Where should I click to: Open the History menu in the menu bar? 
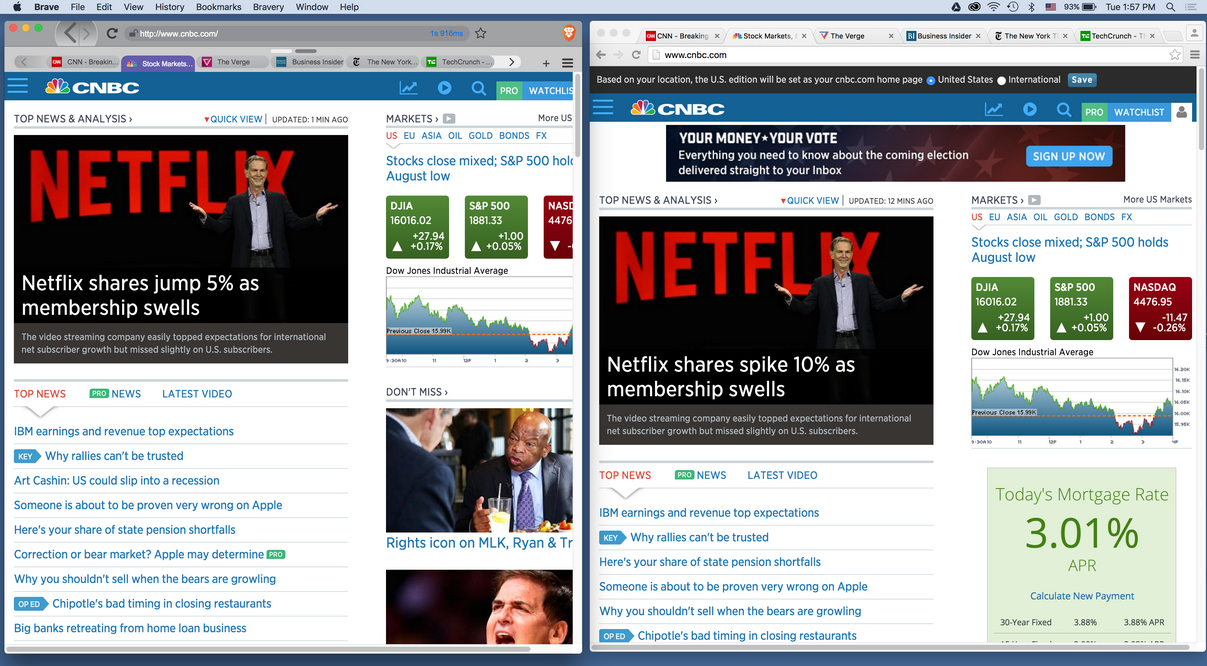click(x=169, y=7)
